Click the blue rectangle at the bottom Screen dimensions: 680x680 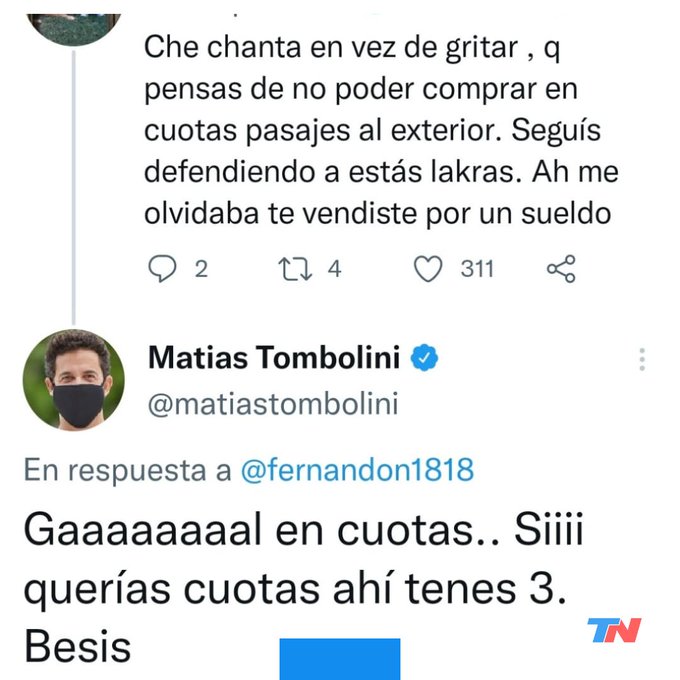pos(339,659)
